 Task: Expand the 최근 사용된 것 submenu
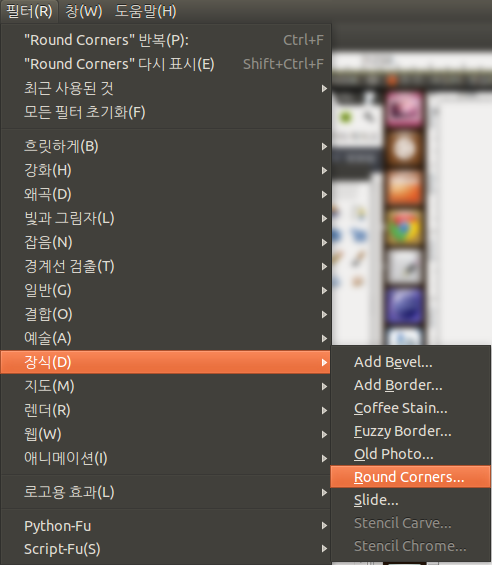pyautogui.click(x=166, y=88)
